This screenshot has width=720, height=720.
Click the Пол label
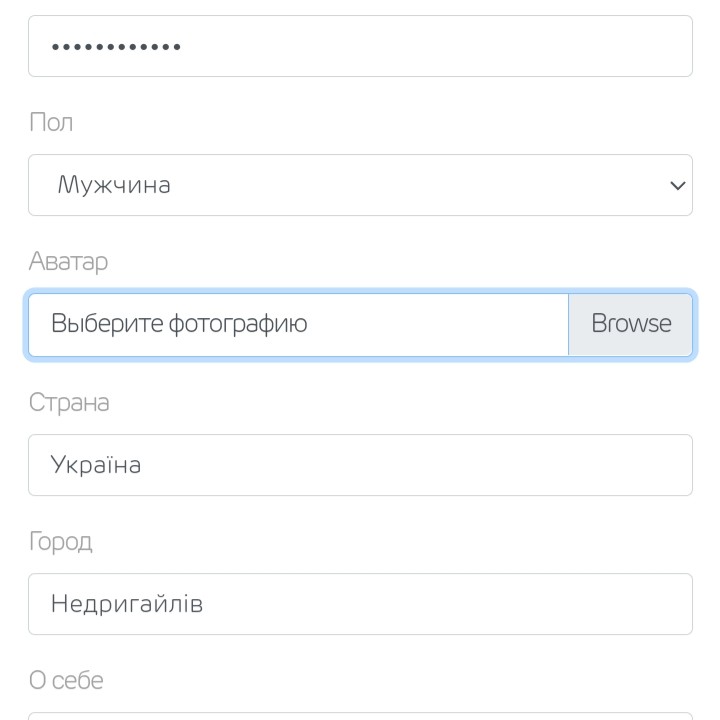(51, 123)
